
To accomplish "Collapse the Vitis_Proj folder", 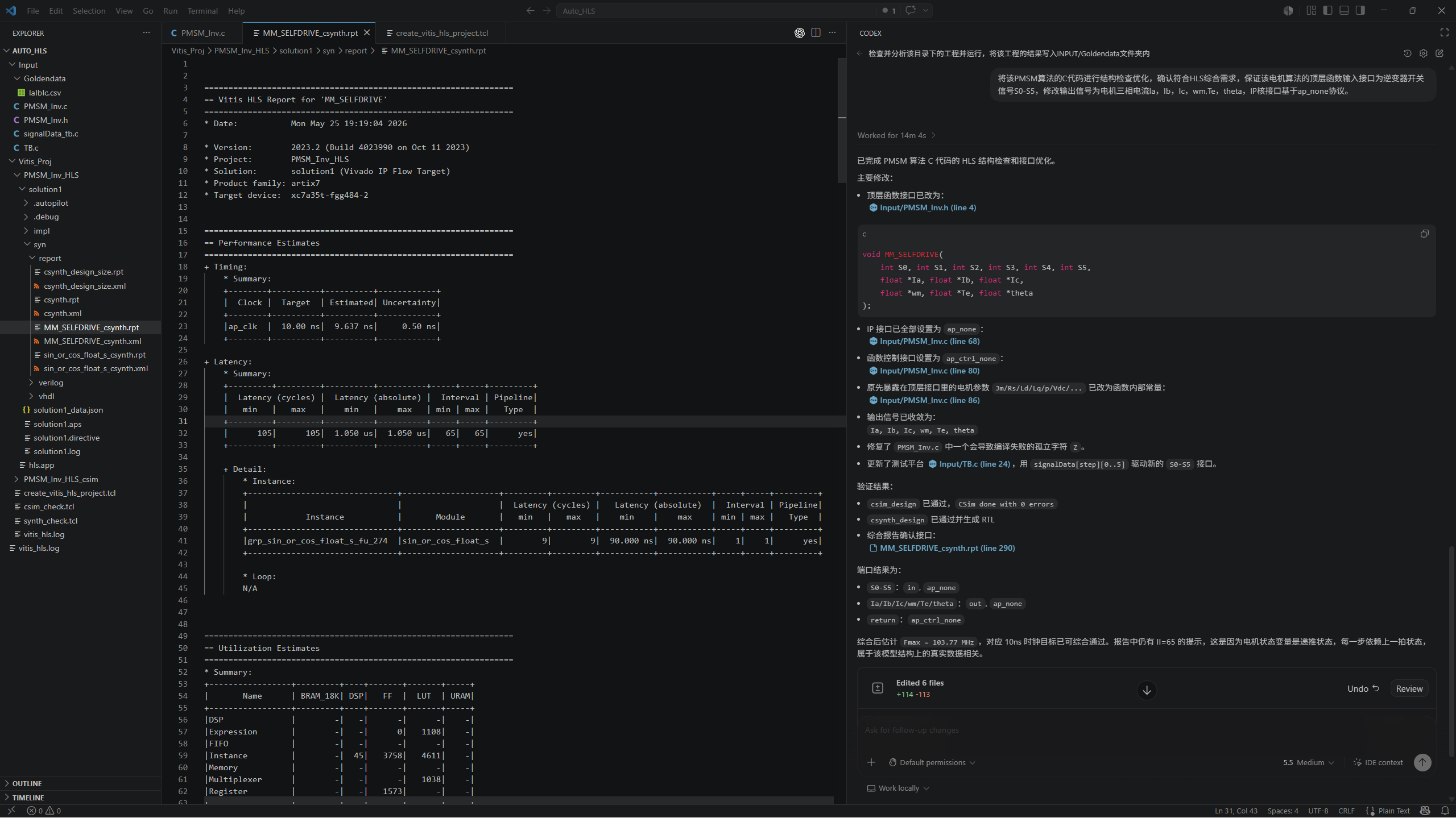I will pos(12,161).
